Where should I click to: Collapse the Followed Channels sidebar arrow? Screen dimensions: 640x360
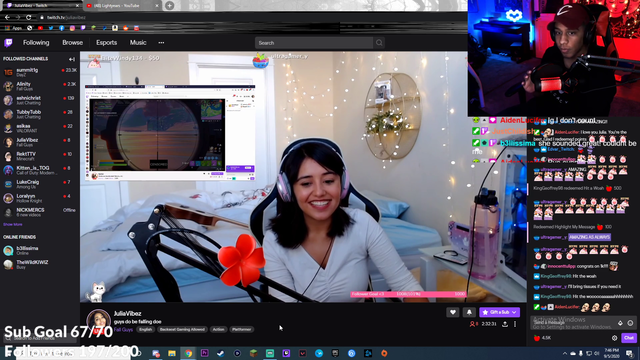(72, 59)
